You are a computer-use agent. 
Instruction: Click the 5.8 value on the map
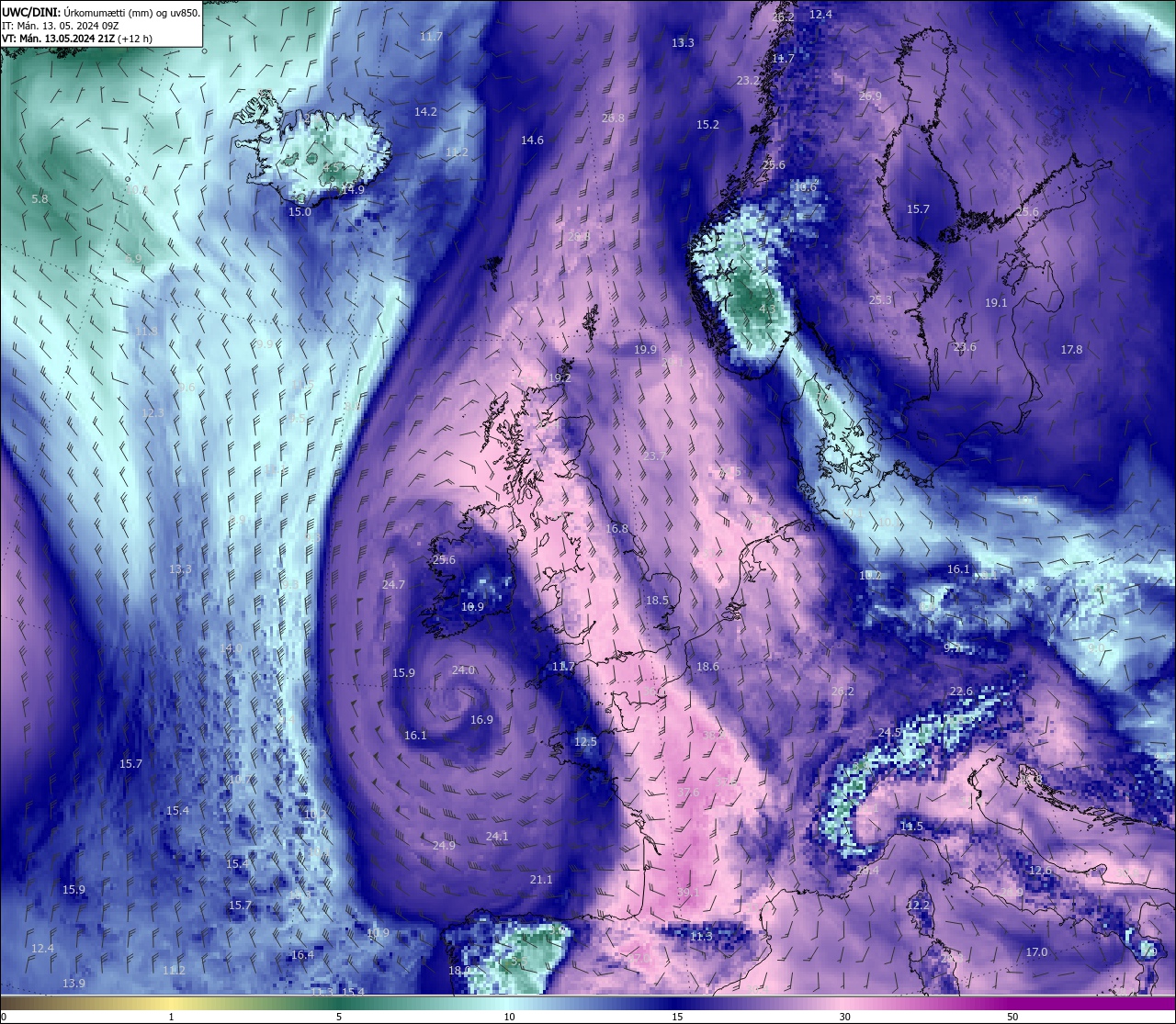click(40, 198)
